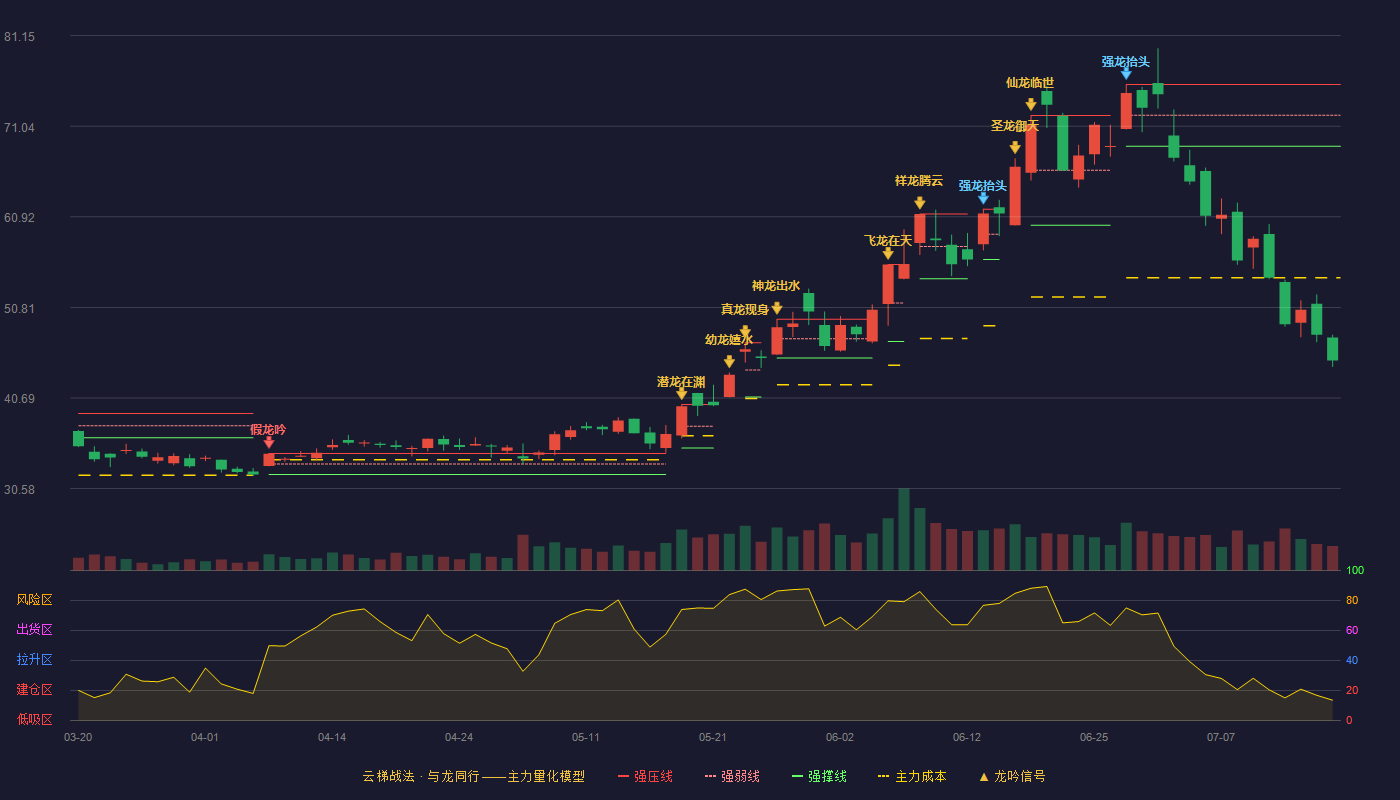Viewport: 1400px width, 800px height.
Task: Click the 50.81 price axis label
Action: coord(19,308)
